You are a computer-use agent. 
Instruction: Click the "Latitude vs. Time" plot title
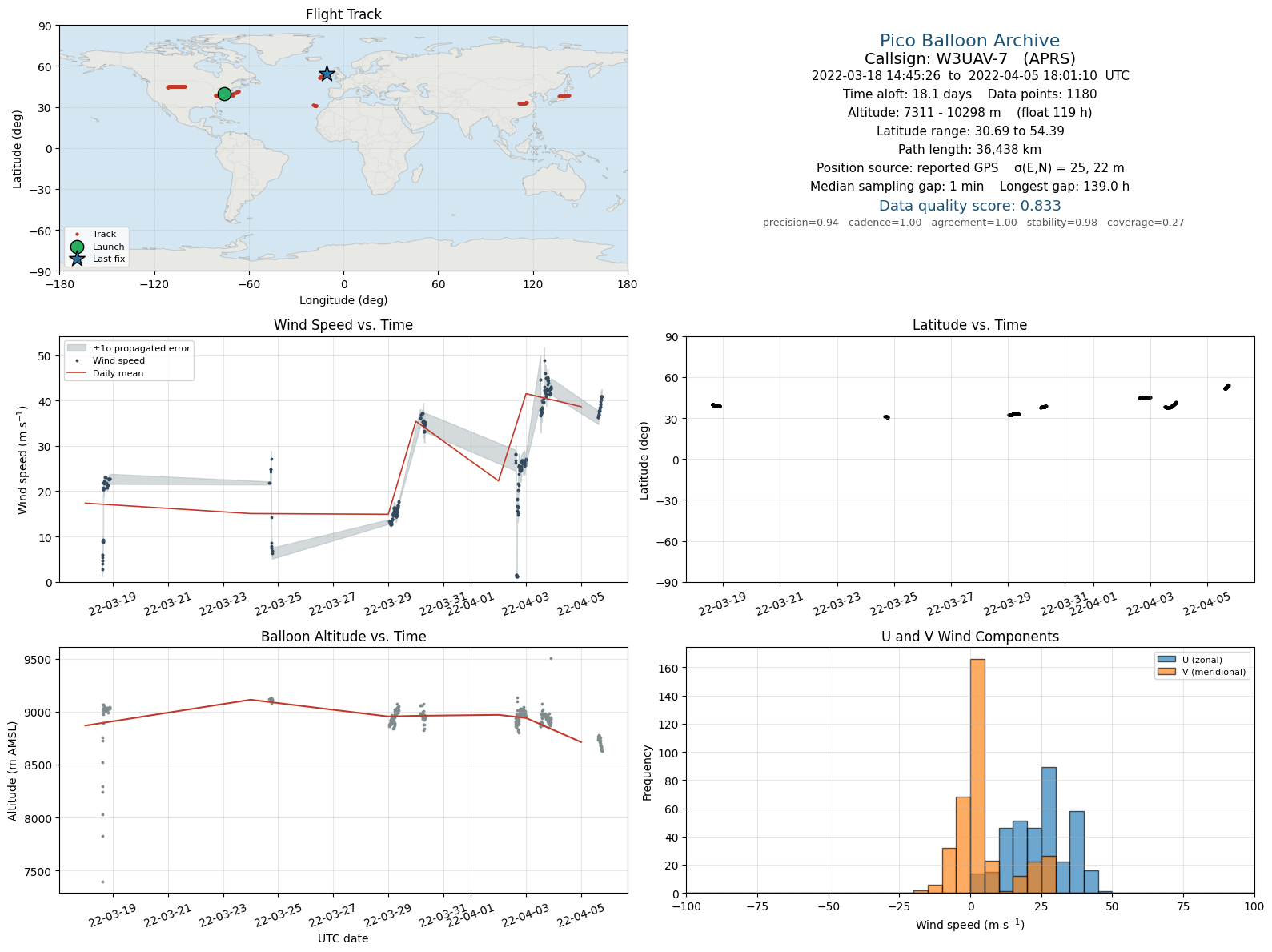click(x=969, y=325)
